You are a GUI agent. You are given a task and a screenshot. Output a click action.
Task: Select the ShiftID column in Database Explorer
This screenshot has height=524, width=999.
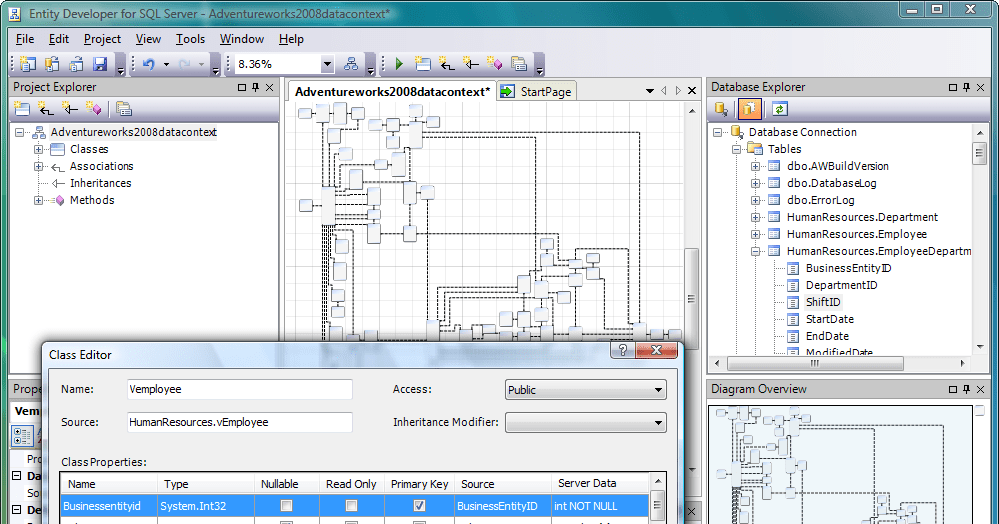pyautogui.click(x=823, y=302)
